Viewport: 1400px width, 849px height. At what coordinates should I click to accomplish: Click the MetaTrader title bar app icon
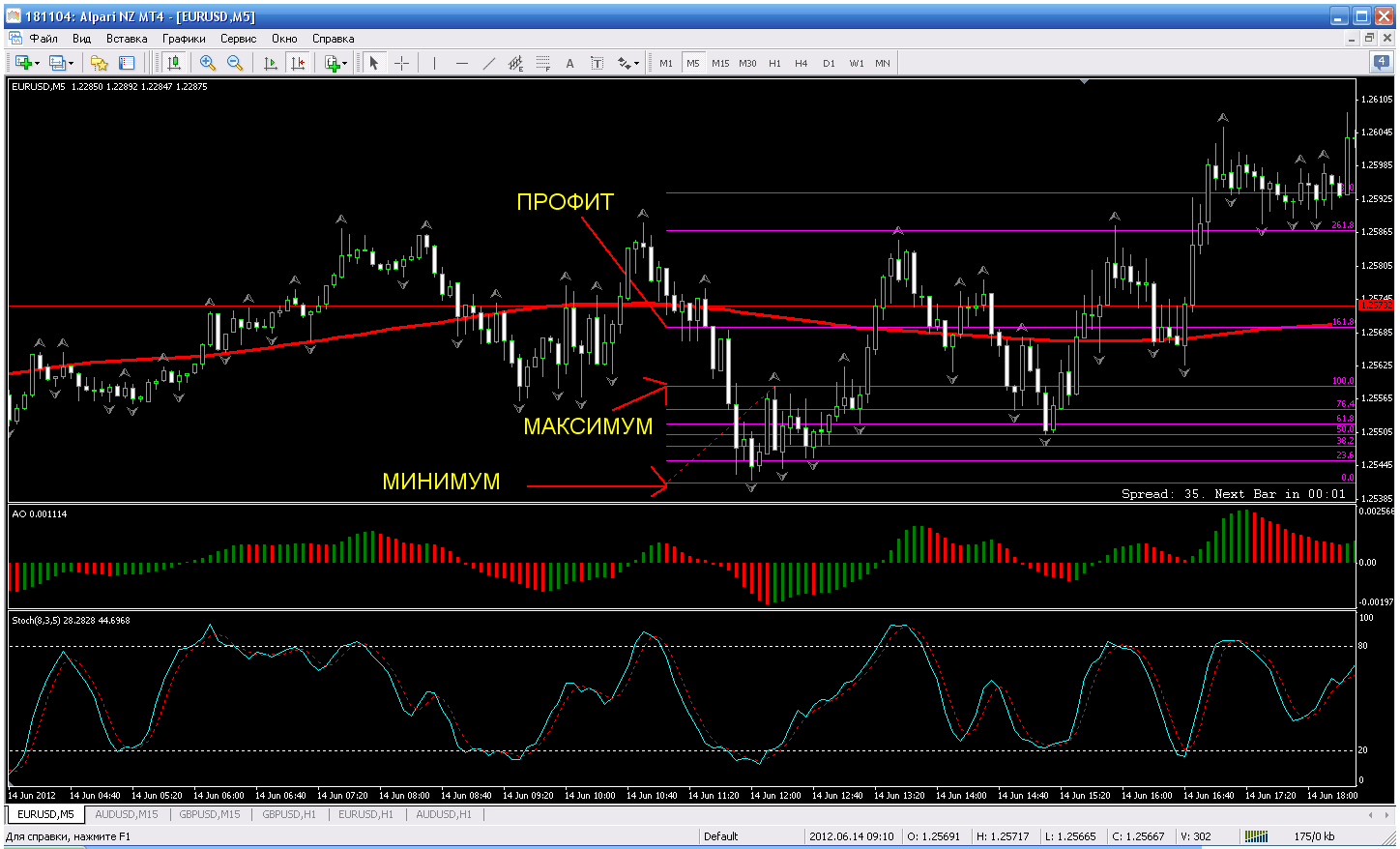click(14, 15)
